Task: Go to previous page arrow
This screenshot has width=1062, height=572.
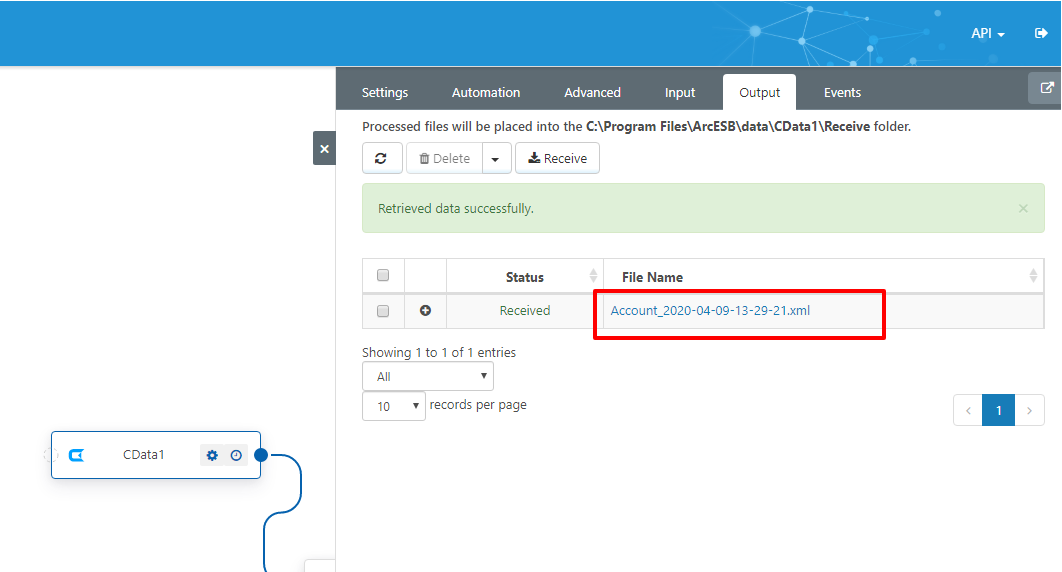Action: click(968, 410)
